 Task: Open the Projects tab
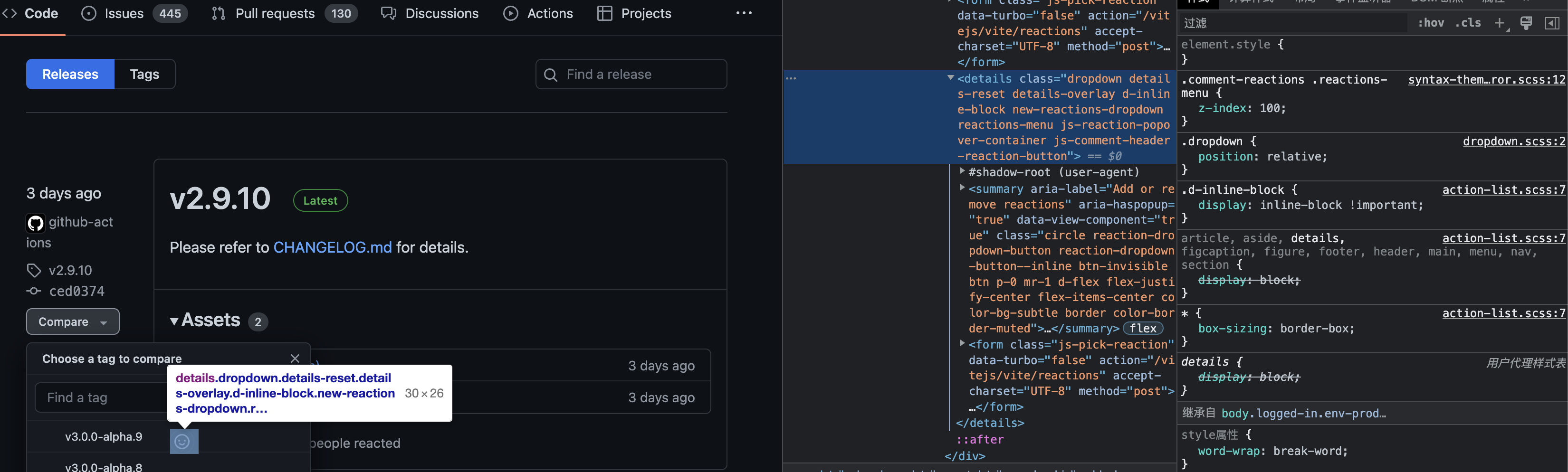coord(634,13)
